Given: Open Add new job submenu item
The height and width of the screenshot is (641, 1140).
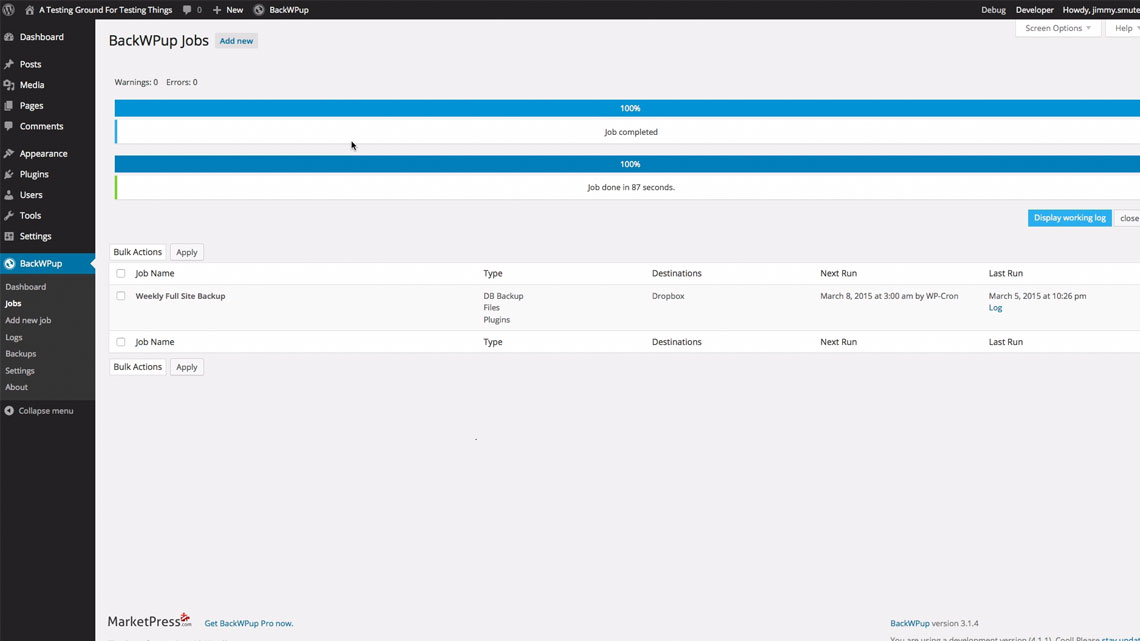Looking at the screenshot, I should tap(28, 320).
